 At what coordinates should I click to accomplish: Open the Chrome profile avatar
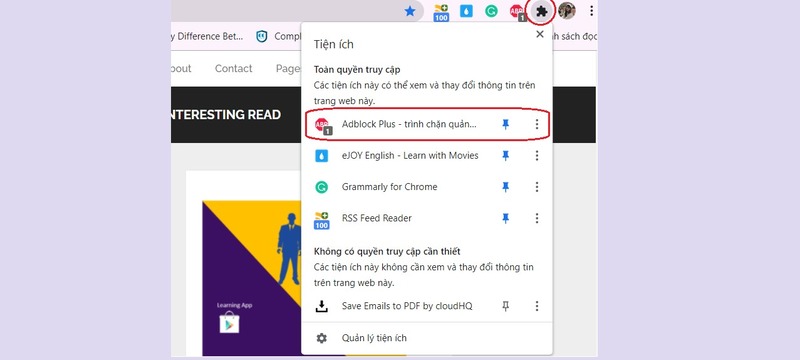[566, 11]
